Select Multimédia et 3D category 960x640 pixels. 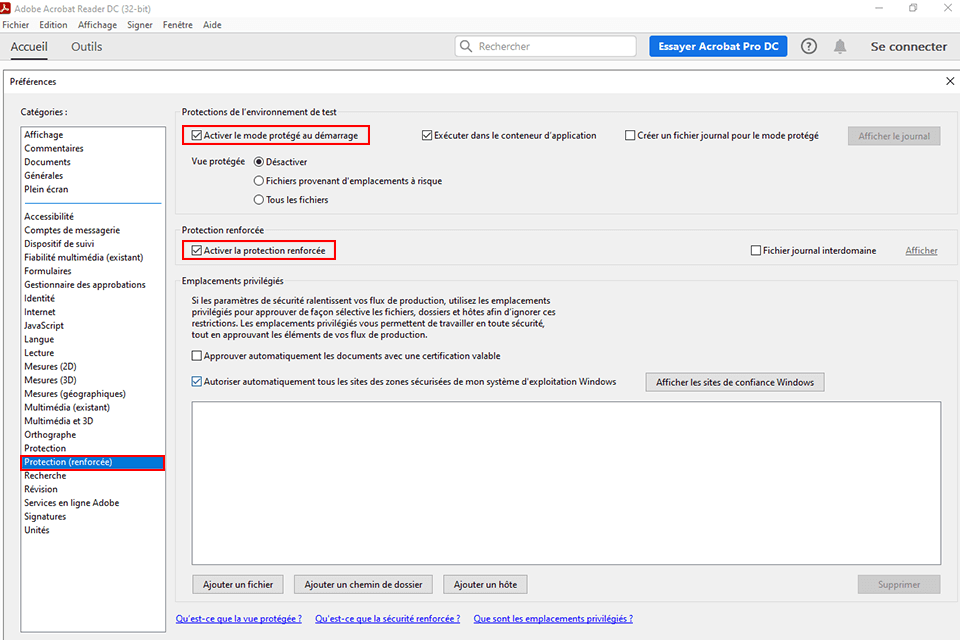59,421
